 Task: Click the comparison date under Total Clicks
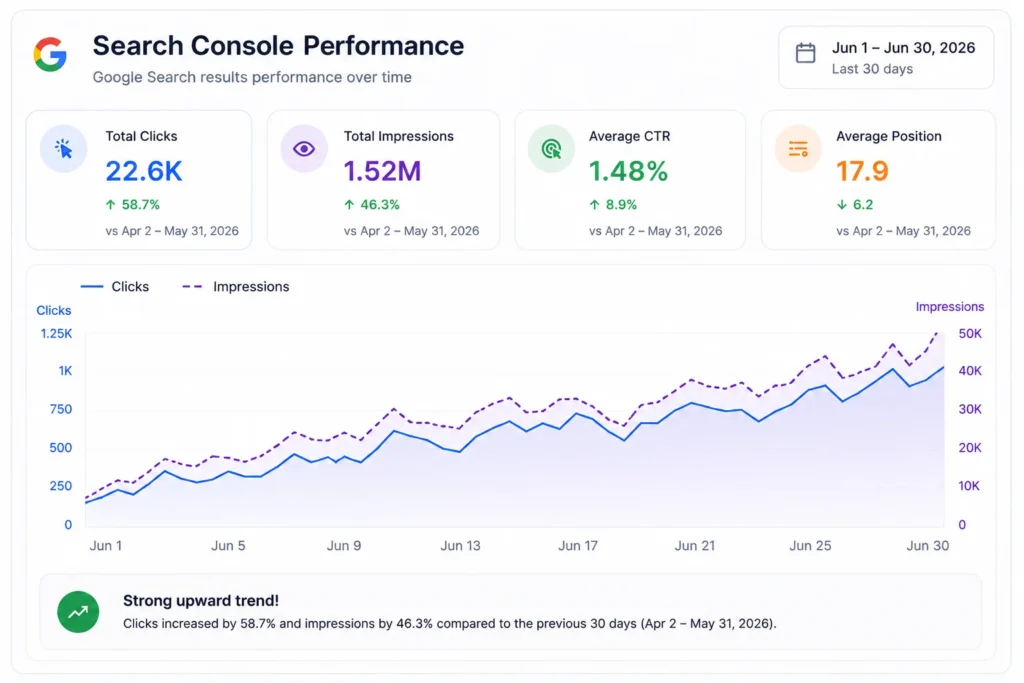tap(172, 230)
